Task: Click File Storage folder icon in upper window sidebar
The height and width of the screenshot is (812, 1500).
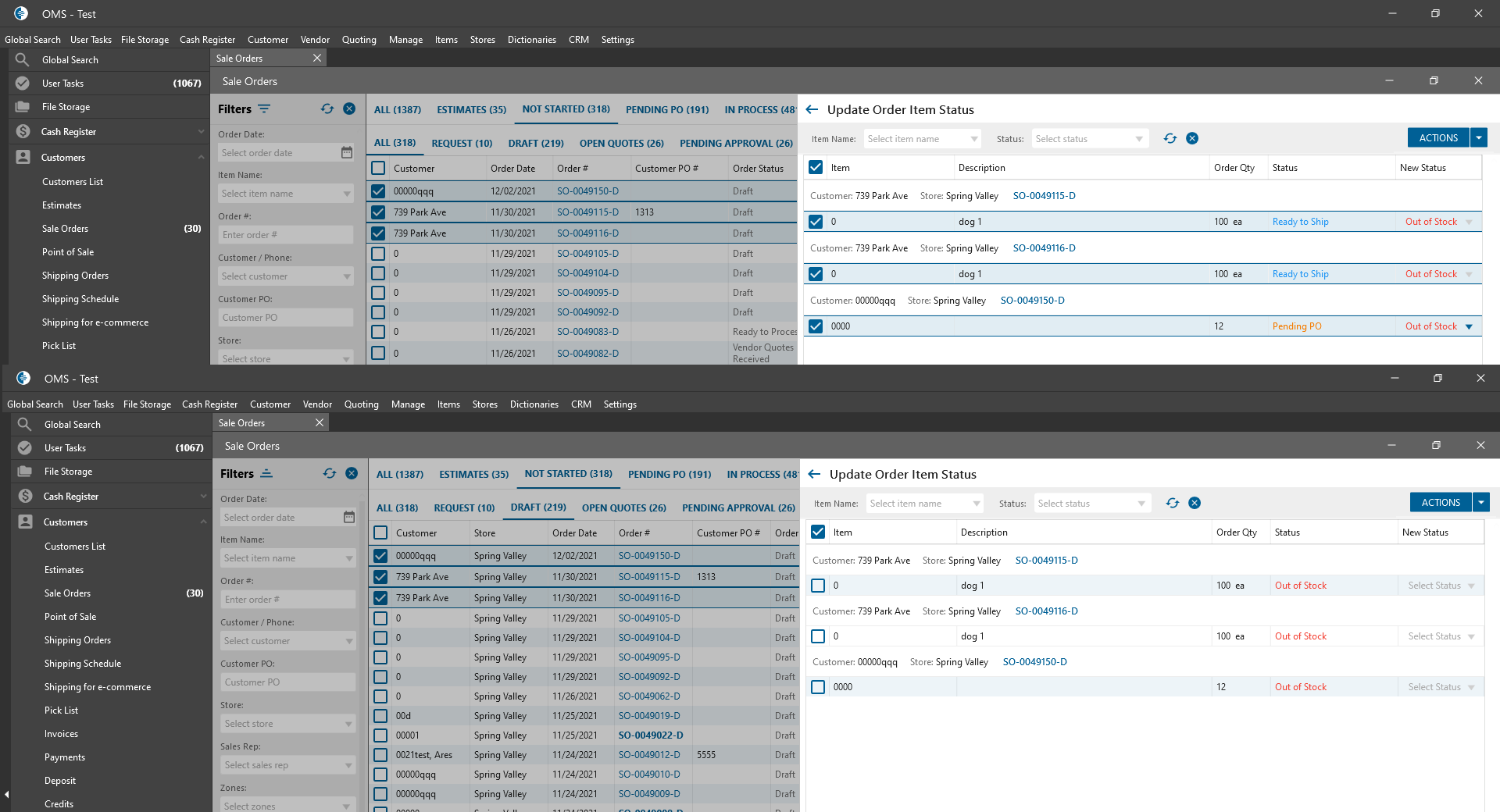Action: pos(23,106)
